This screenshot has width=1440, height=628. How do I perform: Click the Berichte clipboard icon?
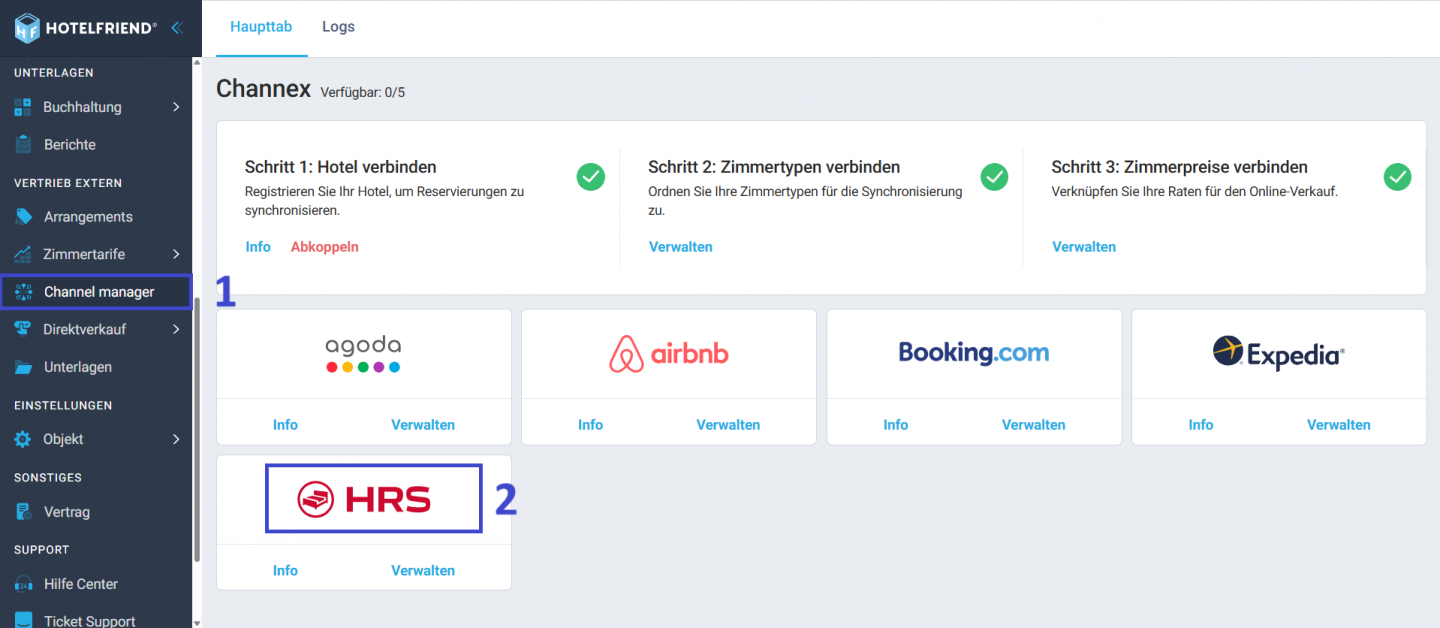click(23, 145)
